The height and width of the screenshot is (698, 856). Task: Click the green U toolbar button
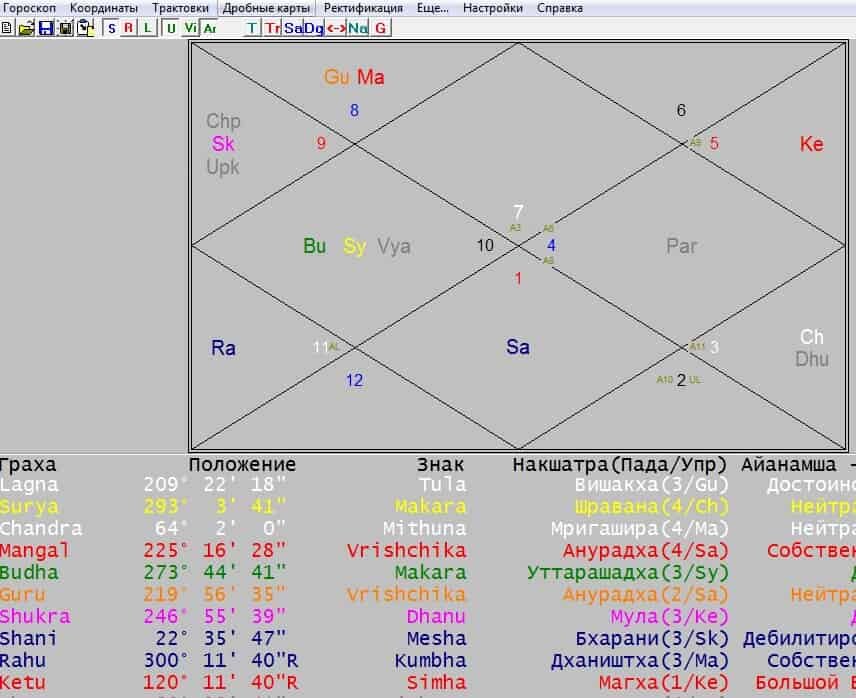[171, 28]
